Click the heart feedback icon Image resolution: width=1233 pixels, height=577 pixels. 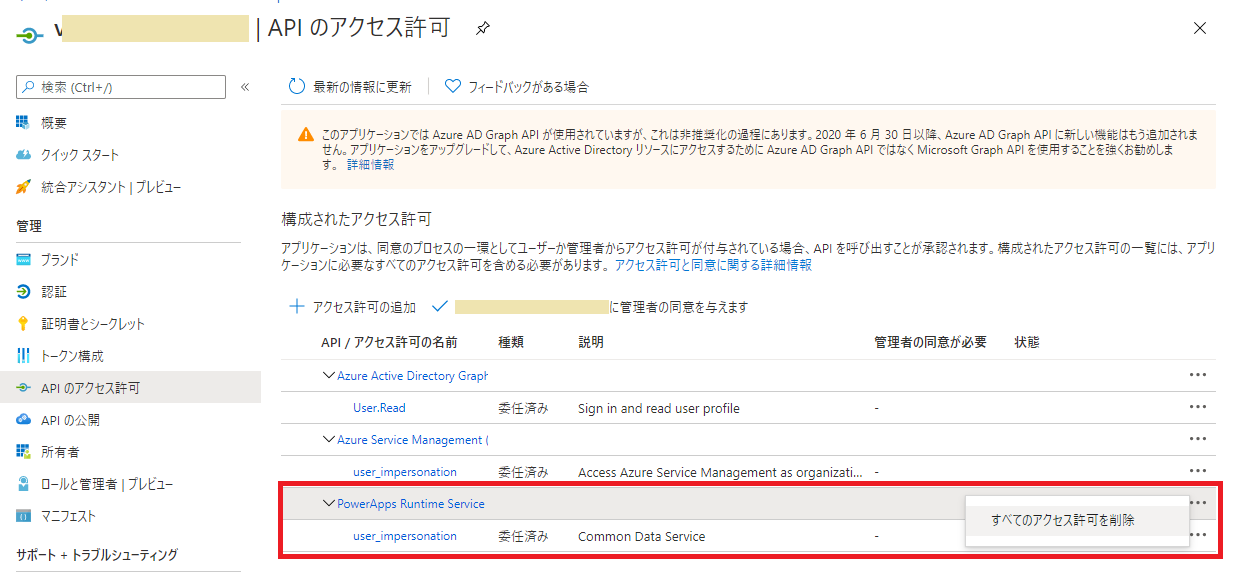(x=452, y=87)
